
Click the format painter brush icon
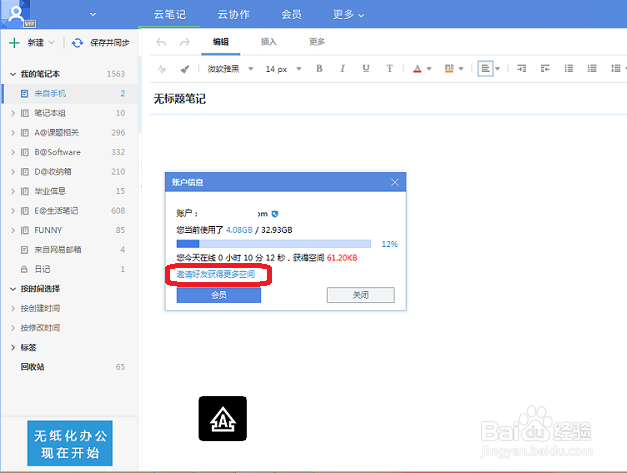click(x=184, y=69)
